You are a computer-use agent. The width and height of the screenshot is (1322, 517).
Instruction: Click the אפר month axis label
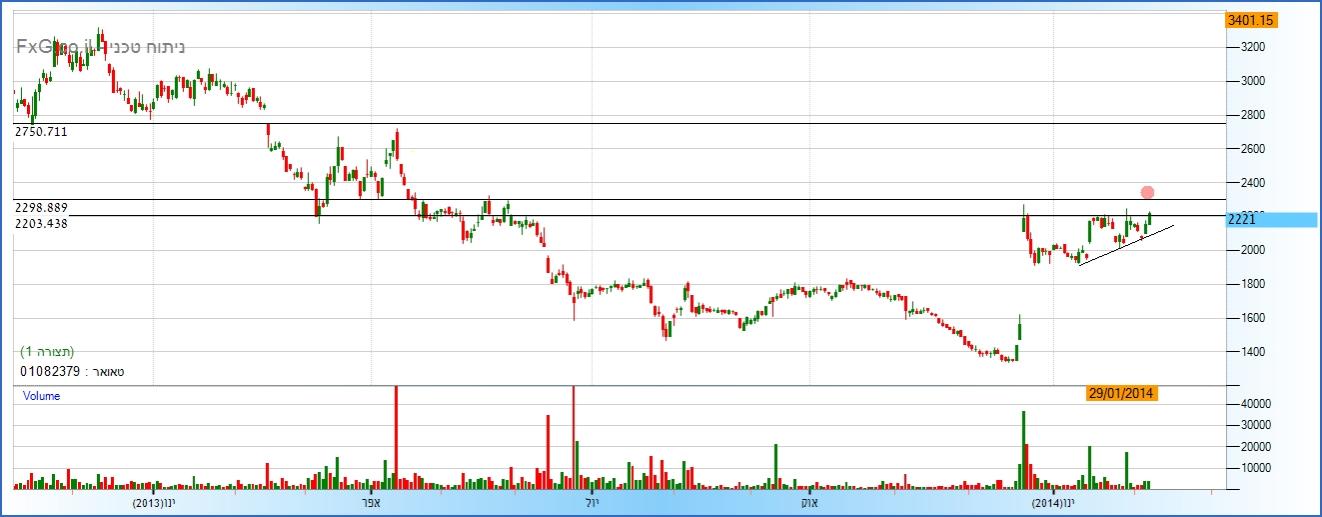(x=378, y=503)
